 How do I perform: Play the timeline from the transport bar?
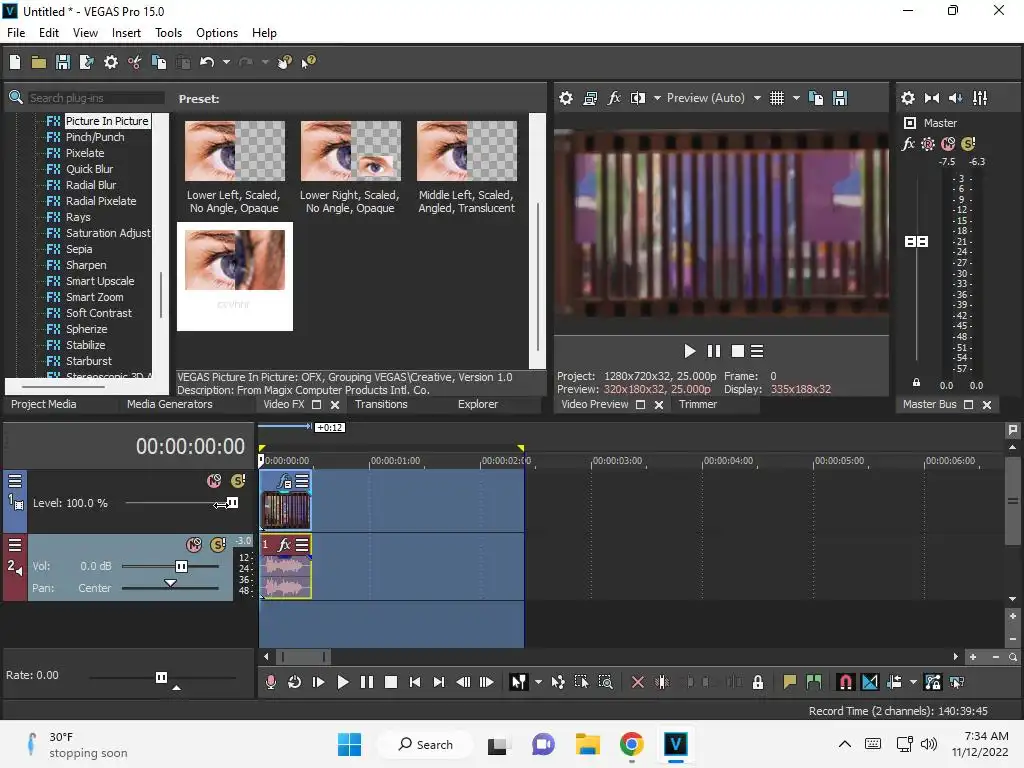coord(343,682)
